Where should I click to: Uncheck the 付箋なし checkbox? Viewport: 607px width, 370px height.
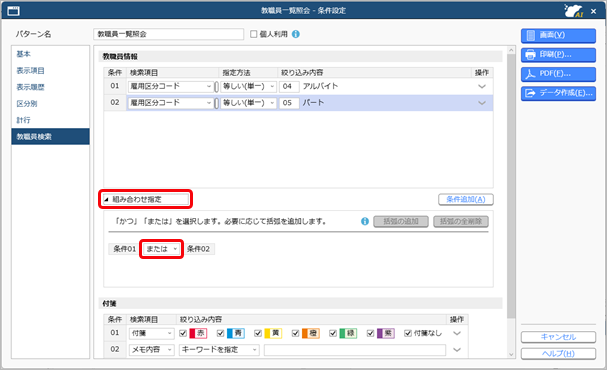click(x=408, y=333)
